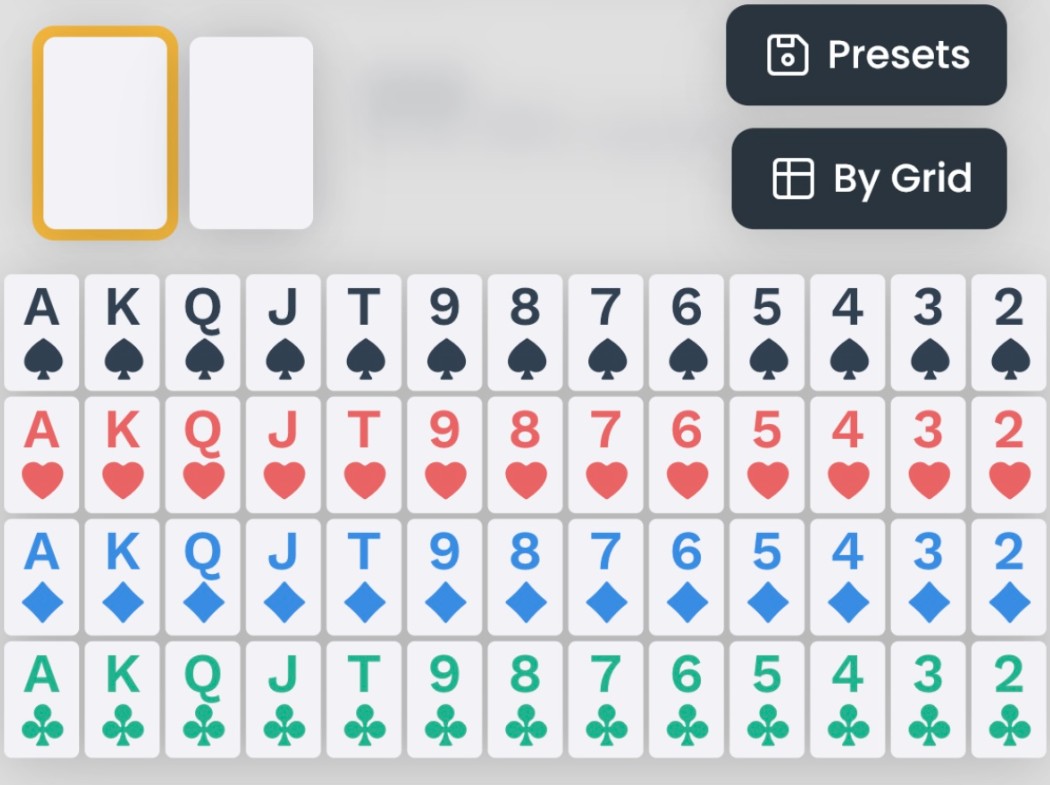This screenshot has height=785, width=1050.
Task: Click the 5 of hearts card
Action: [x=767, y=455]
